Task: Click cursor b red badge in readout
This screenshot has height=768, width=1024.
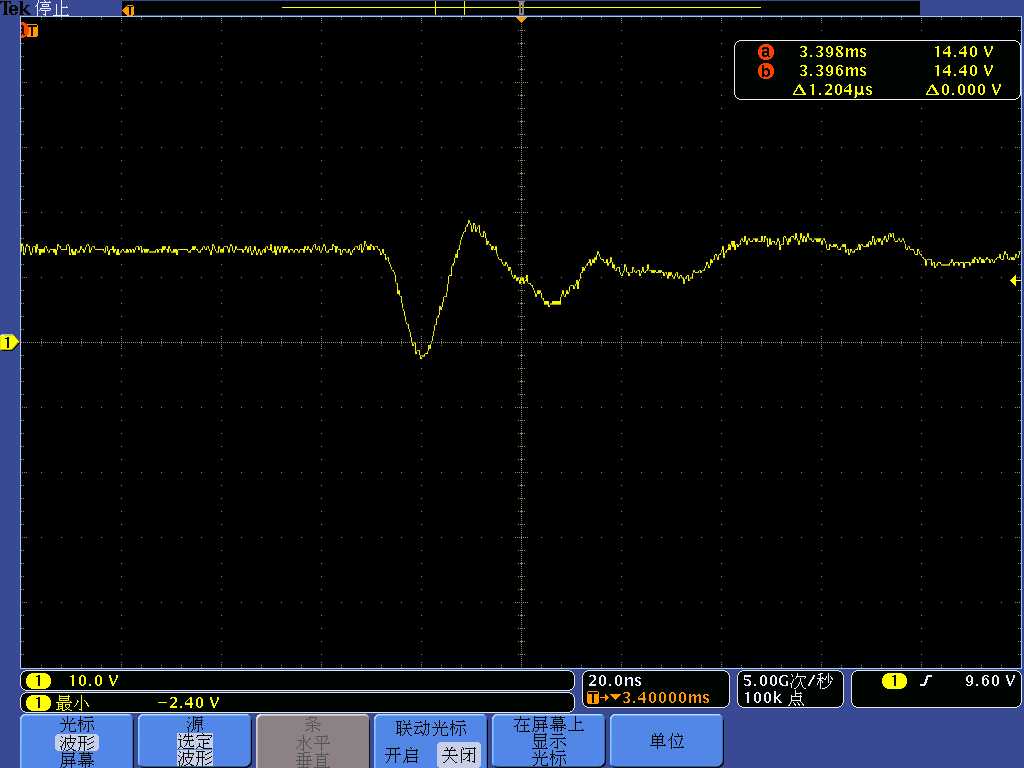Action: 765,71
